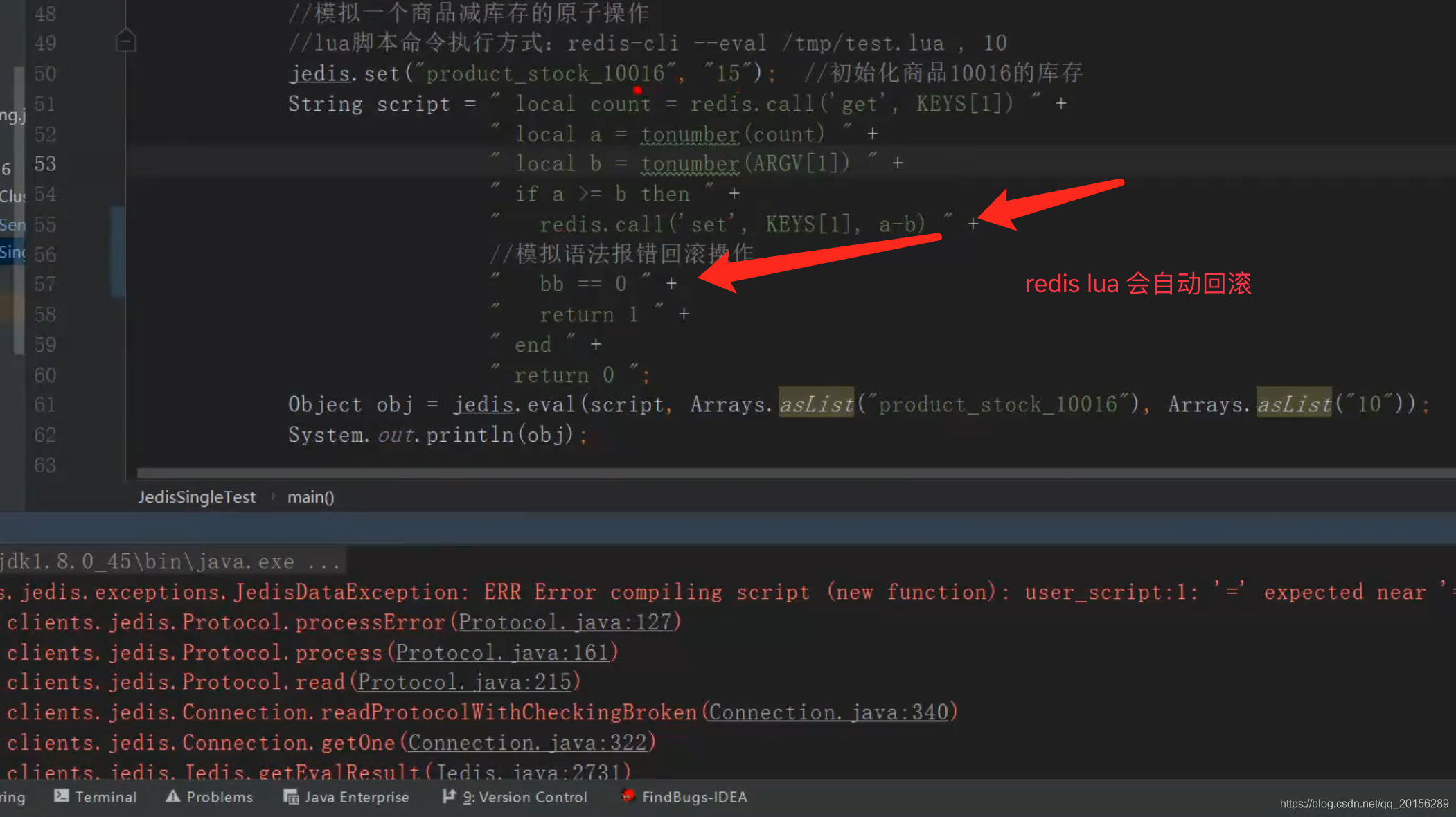Click the Jedis.getEvalResult stack trace line

[319, 771]
